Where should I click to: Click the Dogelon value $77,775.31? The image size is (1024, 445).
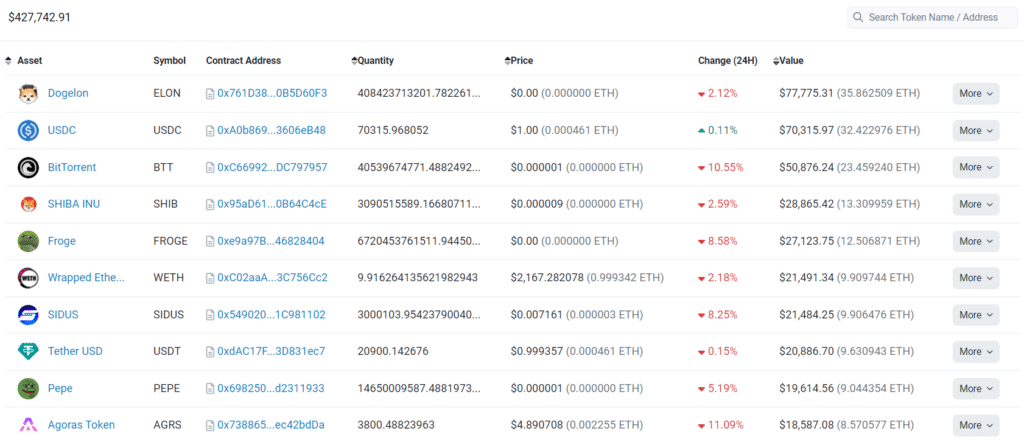pyautogui.click(x=806, y=93)
